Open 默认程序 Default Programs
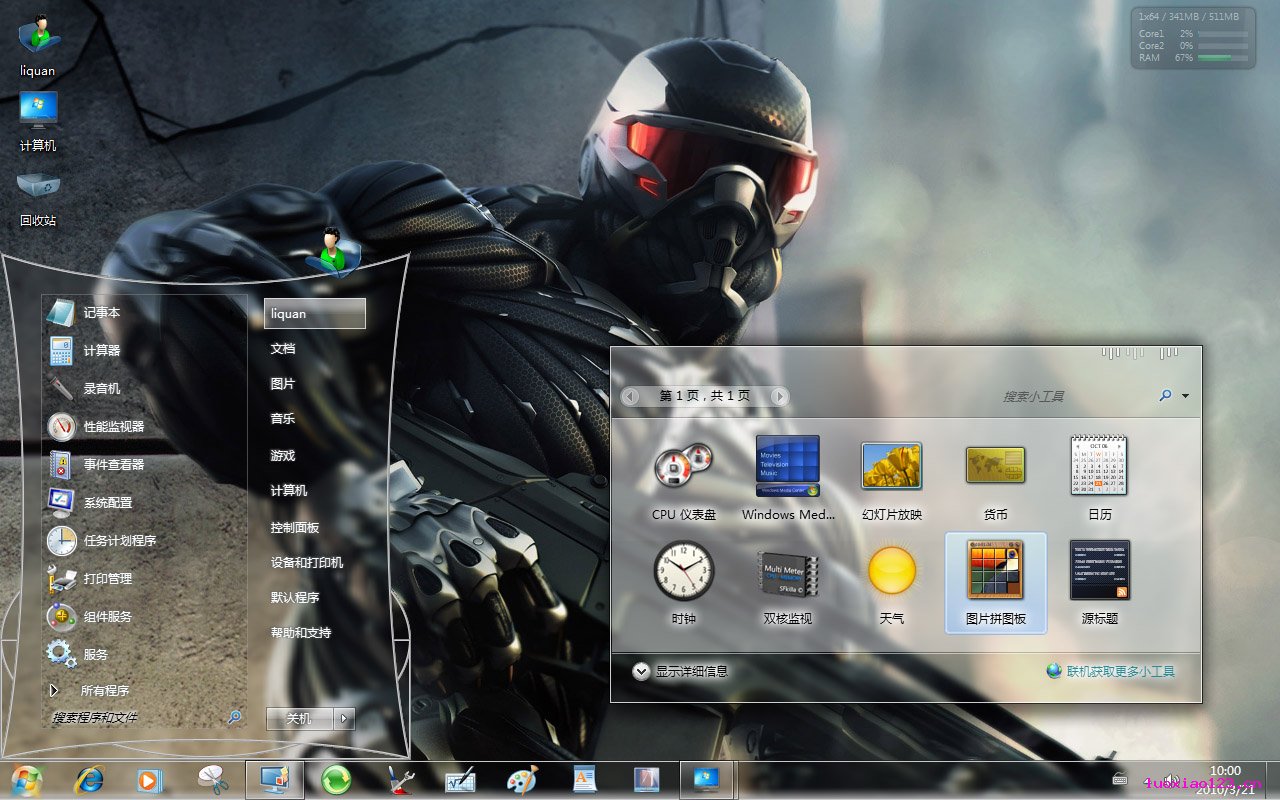1280x800 pixels. (295, 598)
